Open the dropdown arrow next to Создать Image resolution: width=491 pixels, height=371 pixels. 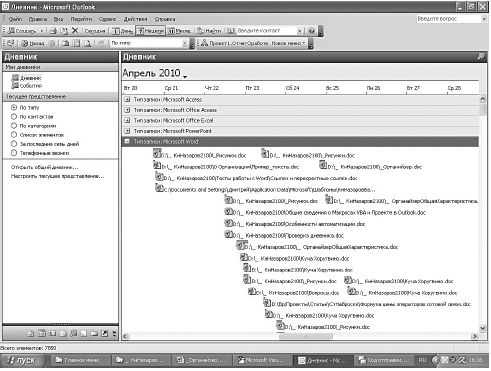pyautogui.click(x=42, y=31)
